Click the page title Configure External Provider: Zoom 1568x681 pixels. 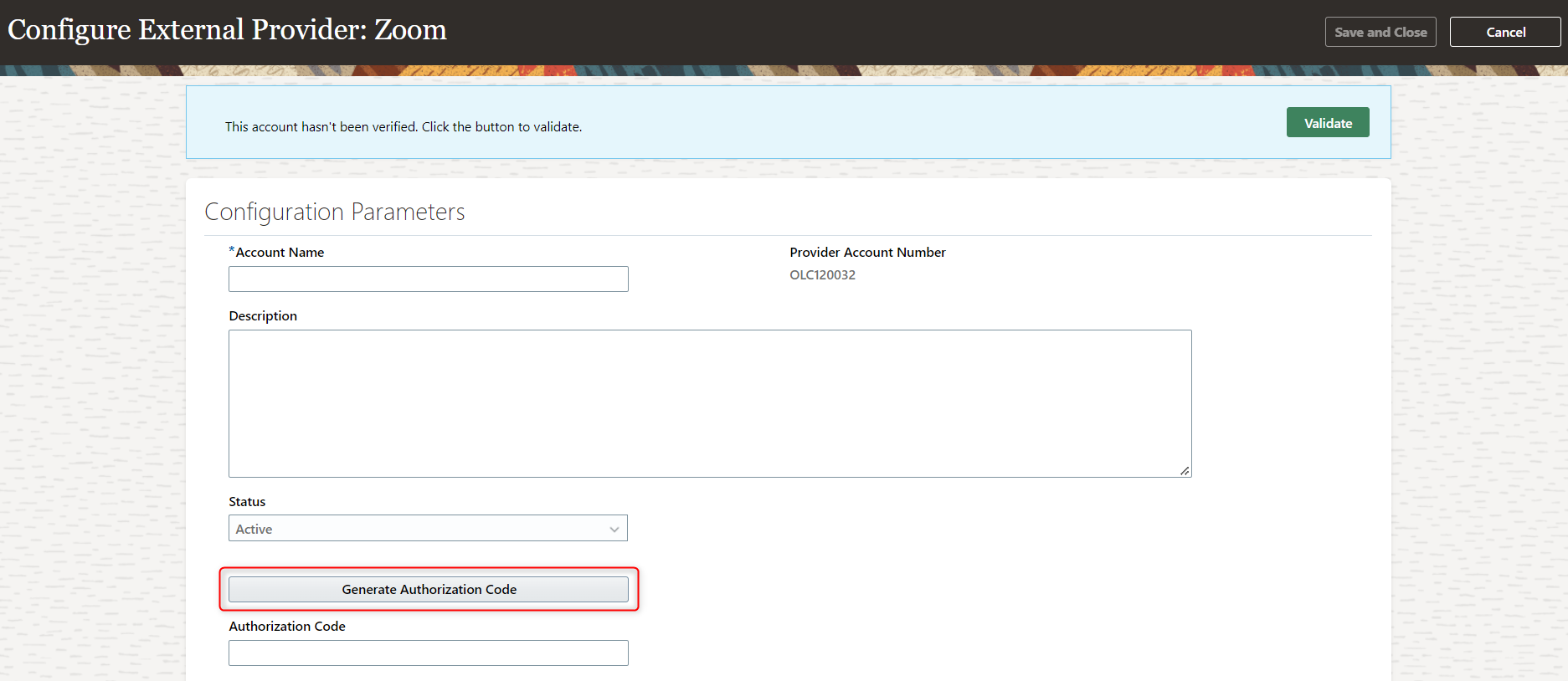click(x=227, y=29)
